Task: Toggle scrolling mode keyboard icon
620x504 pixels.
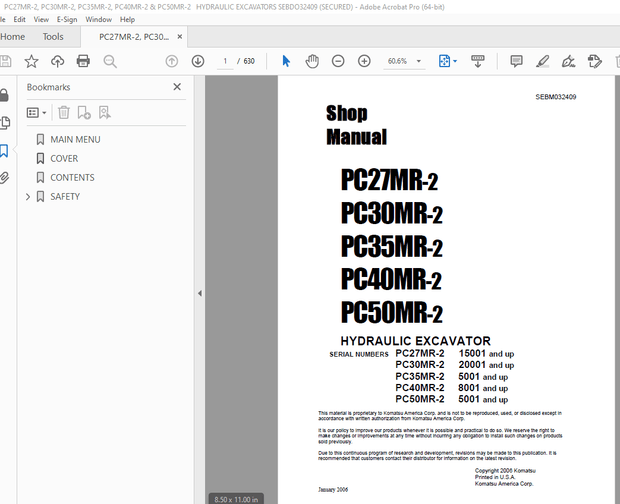Action: click(x=478, y=61)
